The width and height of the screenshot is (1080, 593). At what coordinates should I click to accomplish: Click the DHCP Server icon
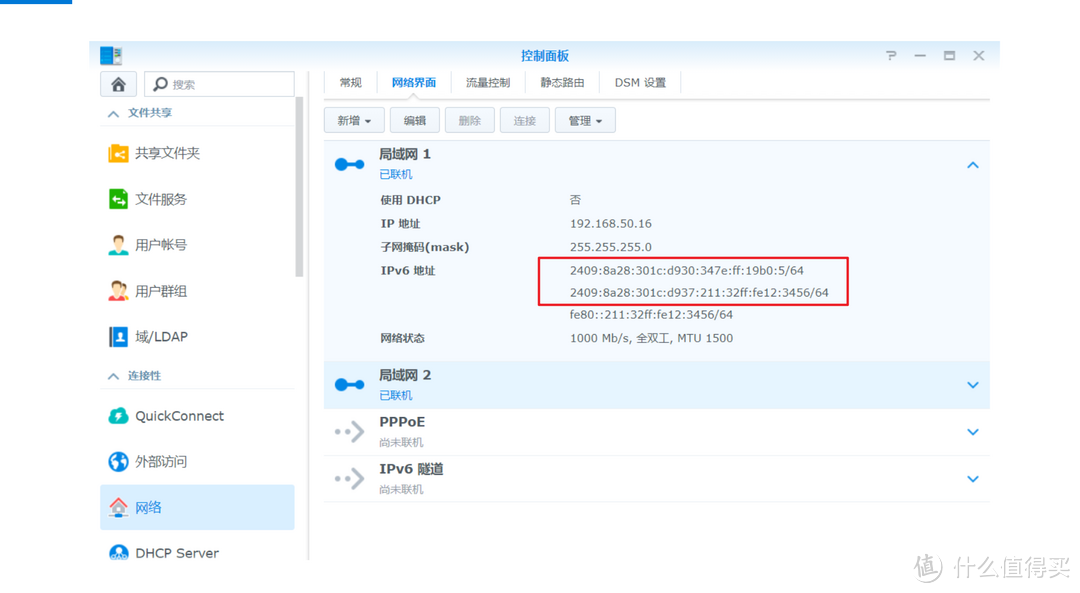click(x=118, y=552)
